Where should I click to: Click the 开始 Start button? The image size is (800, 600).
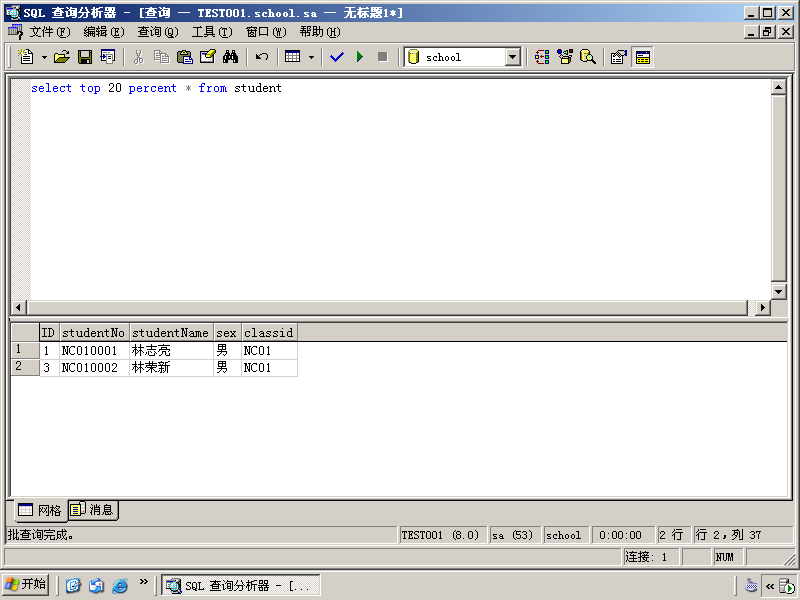(26, 584)
